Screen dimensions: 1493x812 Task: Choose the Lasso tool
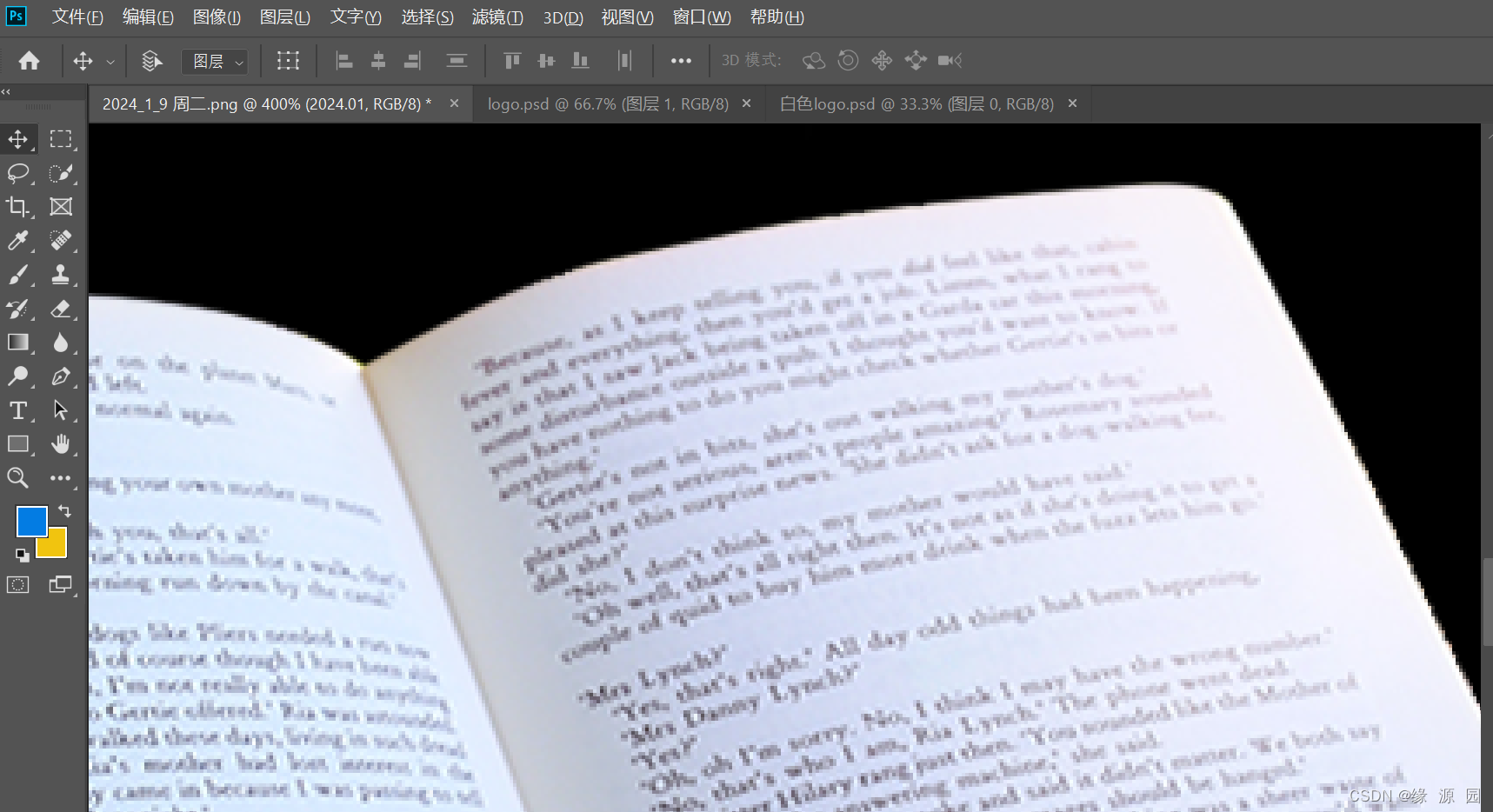click(x=18, y=173)
